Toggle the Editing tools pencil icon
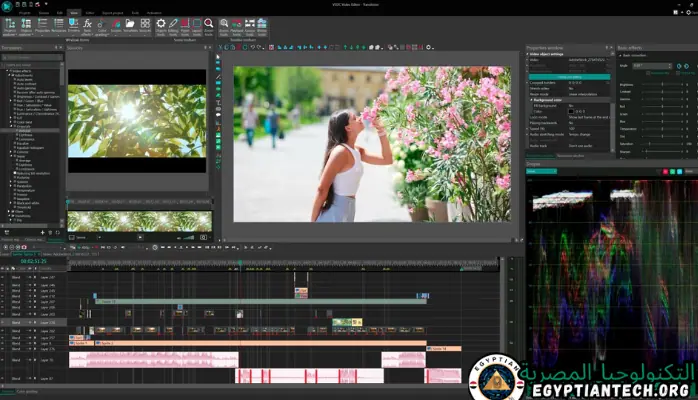The image size is (698, 400). [173, 27]
